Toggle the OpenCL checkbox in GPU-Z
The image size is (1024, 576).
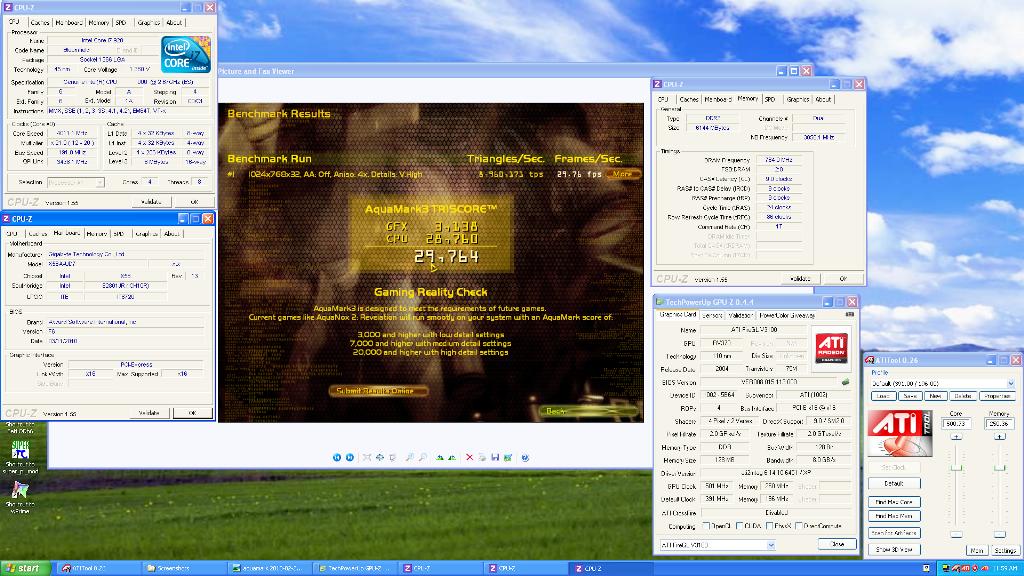(706, 526)
